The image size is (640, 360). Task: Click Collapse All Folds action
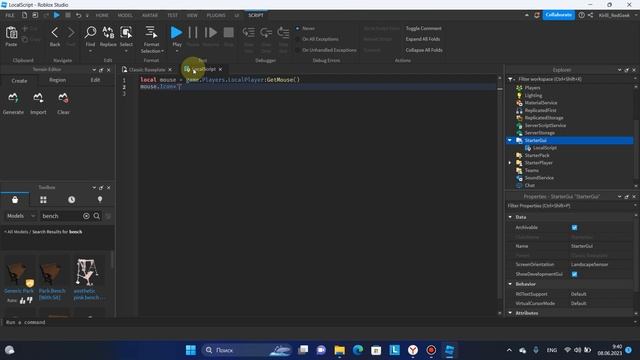click(424, 50)
